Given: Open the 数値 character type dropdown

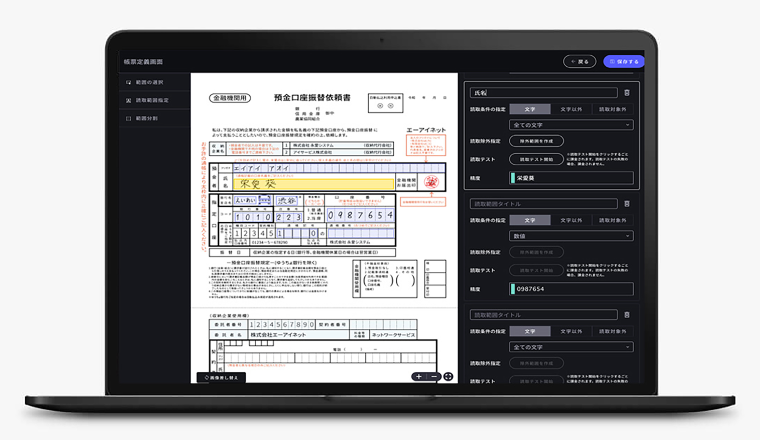Looking at the screenshot, I should tap(571, 236).
